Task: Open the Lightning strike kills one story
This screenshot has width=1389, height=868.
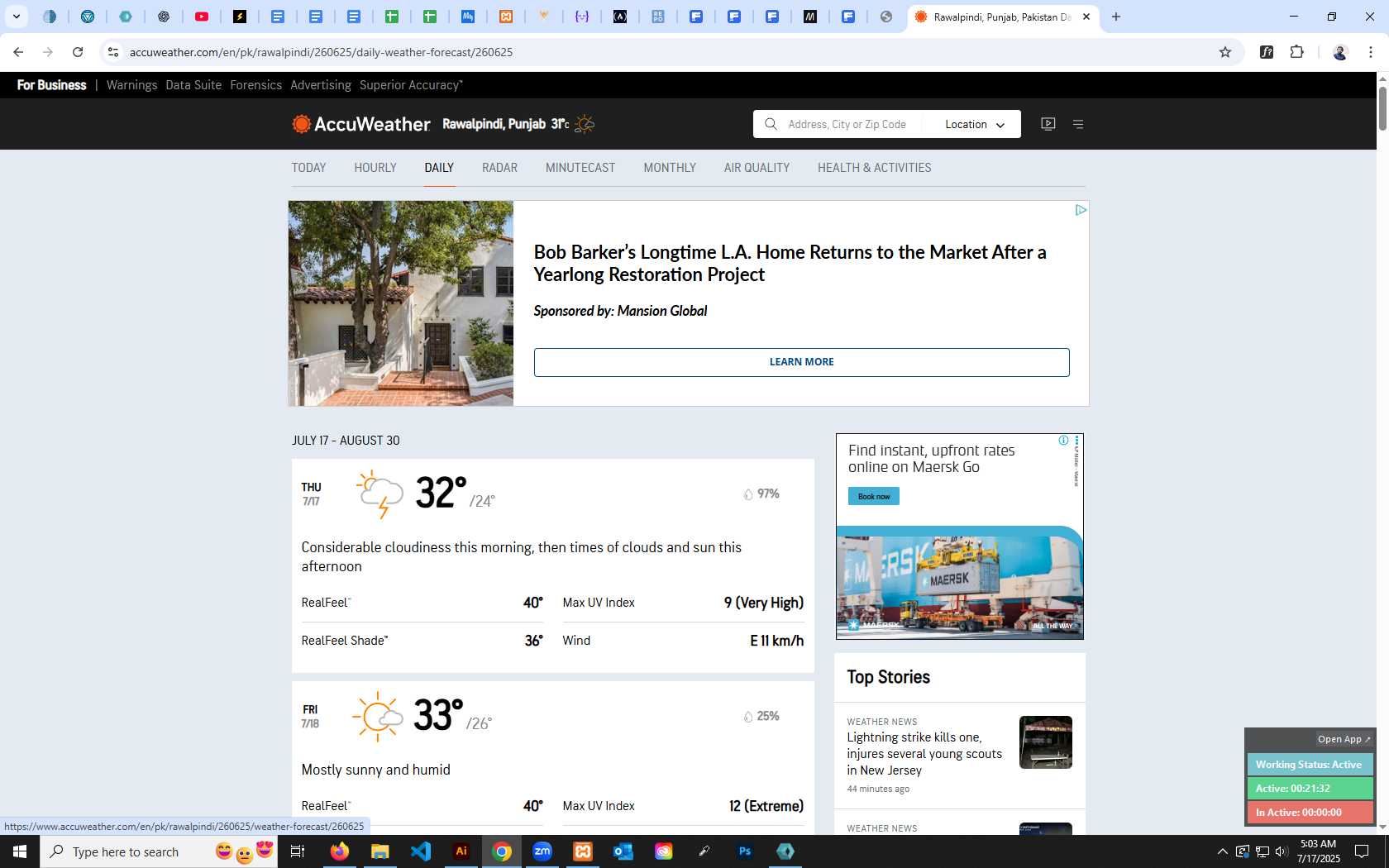Action: click(924, 753)
